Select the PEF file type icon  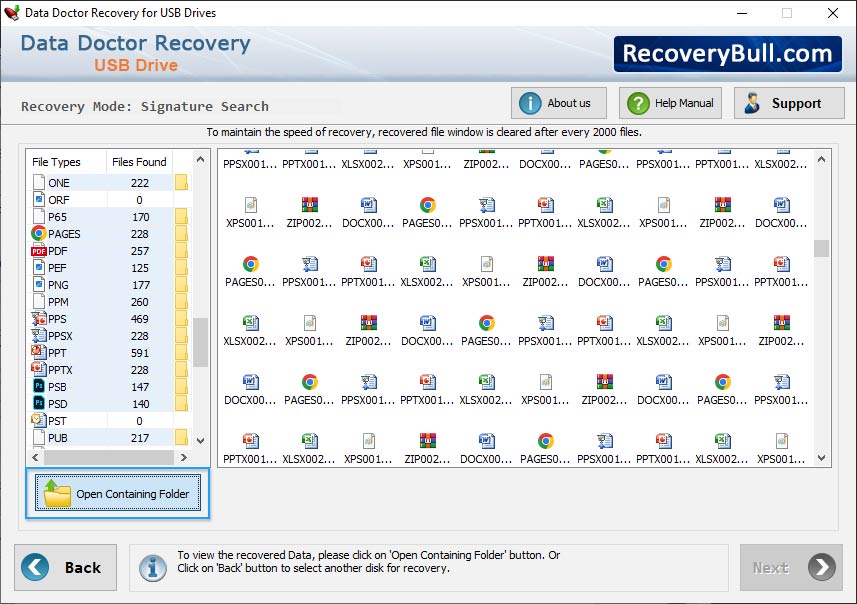[39, 267]
